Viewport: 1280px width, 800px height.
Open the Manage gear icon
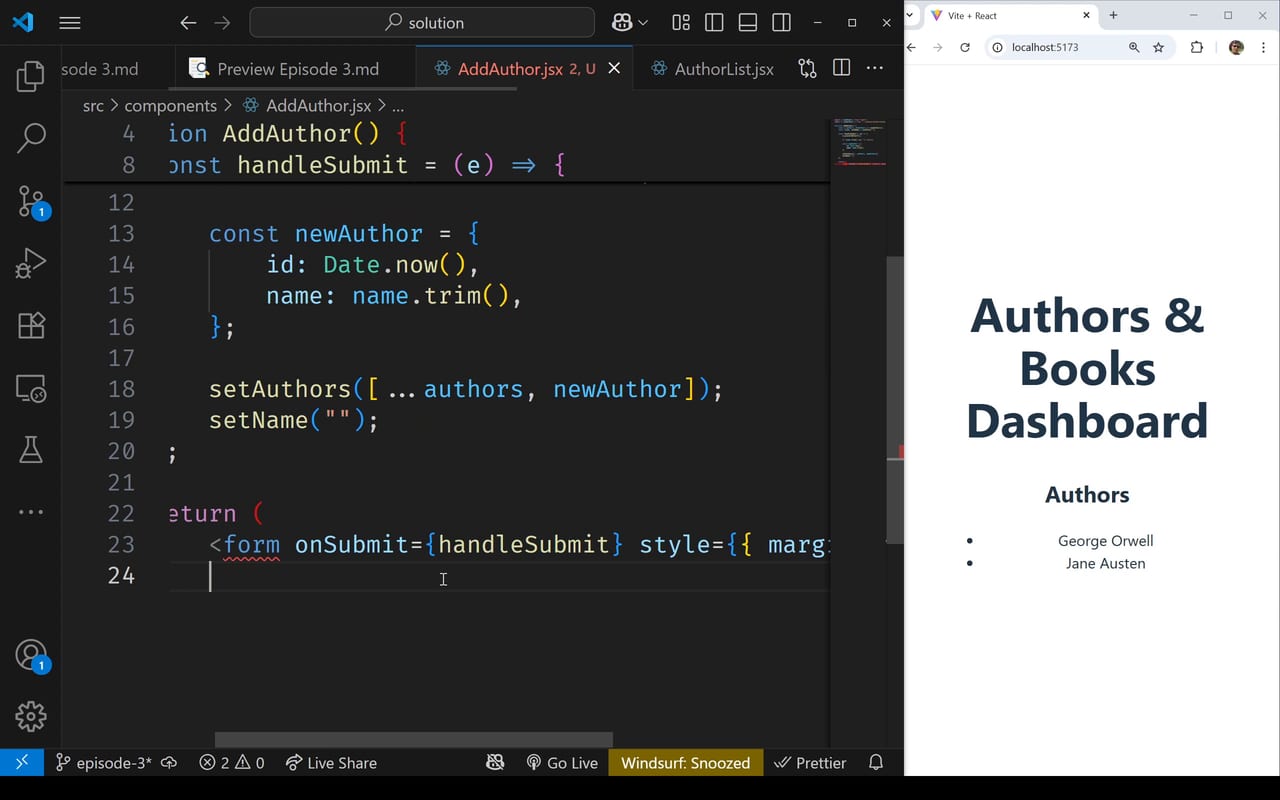click(x=31, y=716)
